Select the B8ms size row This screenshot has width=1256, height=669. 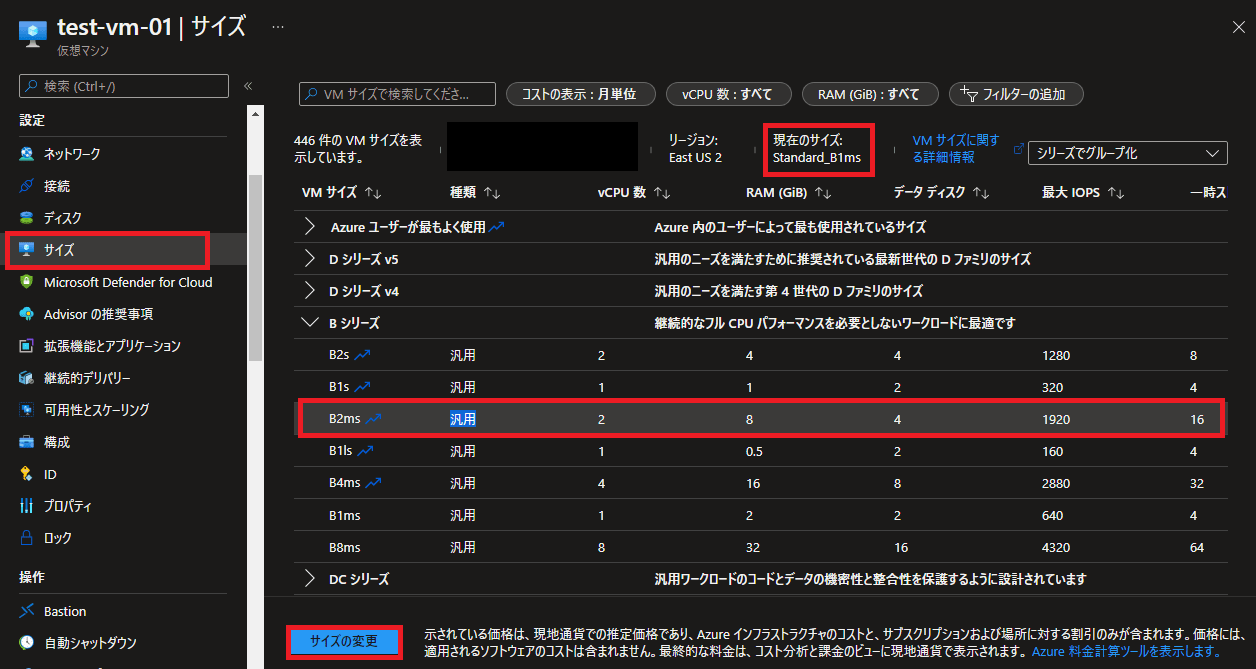click(x=761, y=547)
